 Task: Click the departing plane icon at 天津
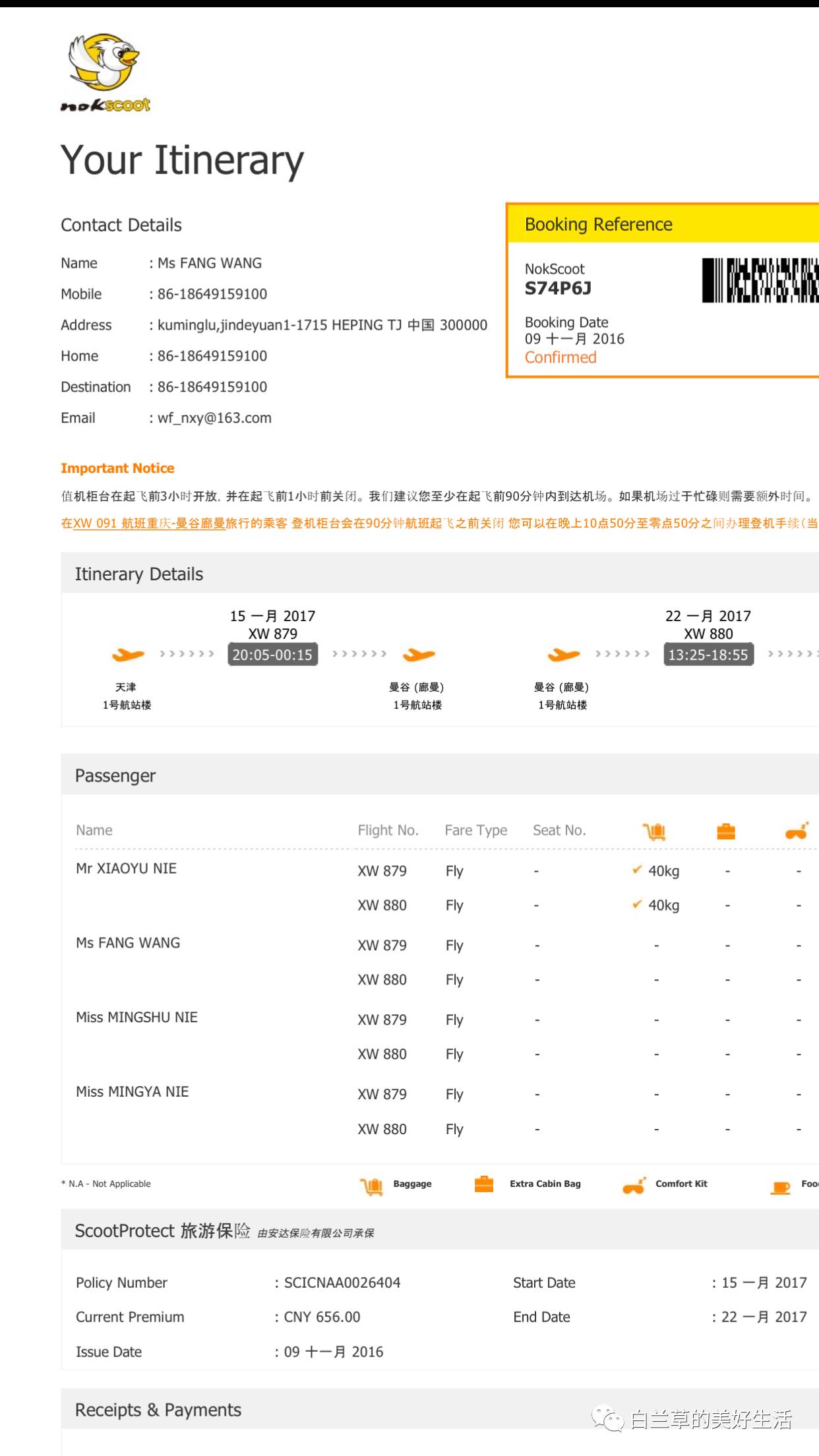pyautogui.click(x=128, y=655)
